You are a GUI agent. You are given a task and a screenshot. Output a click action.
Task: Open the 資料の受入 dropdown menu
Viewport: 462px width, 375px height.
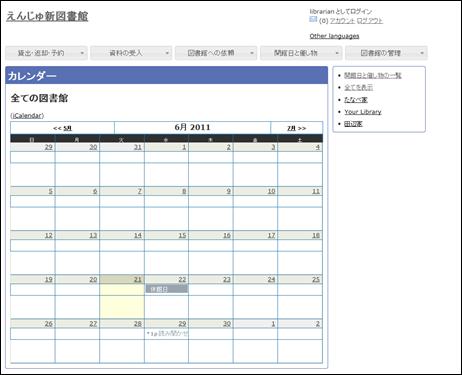(x=131, y=53)
